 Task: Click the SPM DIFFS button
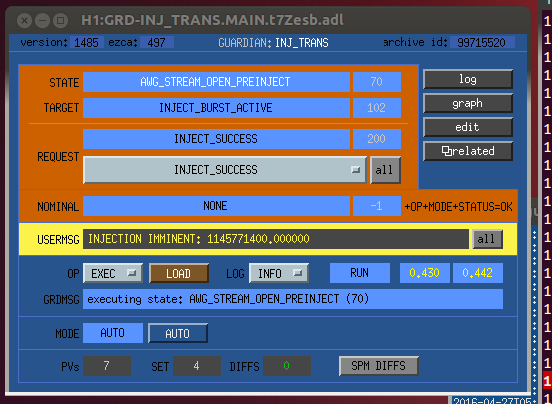click(379, 366)
